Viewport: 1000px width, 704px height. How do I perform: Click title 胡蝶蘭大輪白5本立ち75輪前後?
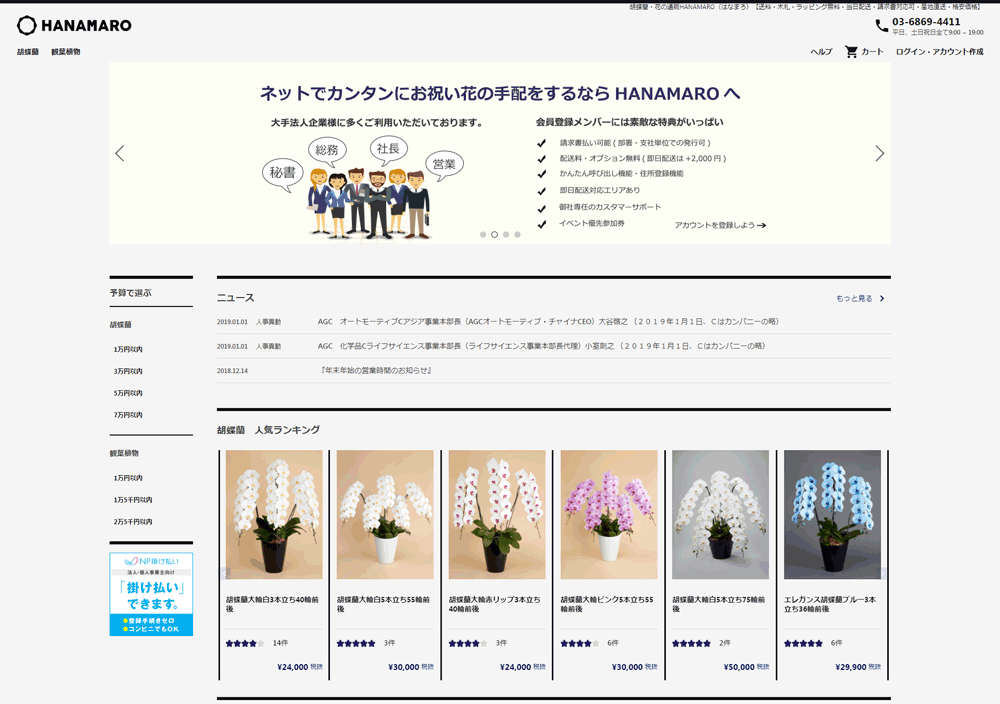(x=719, y=605)
